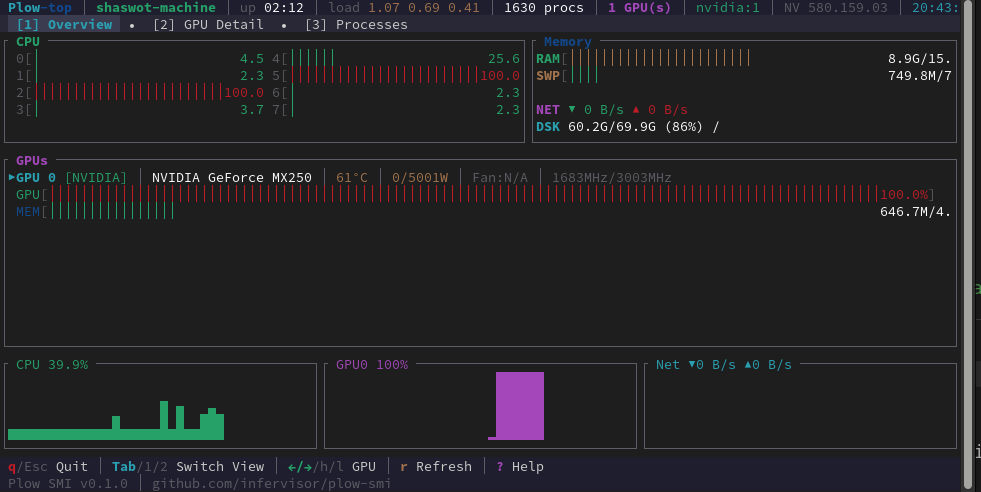Click the ←/→/h/l GPU shortcut
Screen dimensions: 981x492
point(332,466)
